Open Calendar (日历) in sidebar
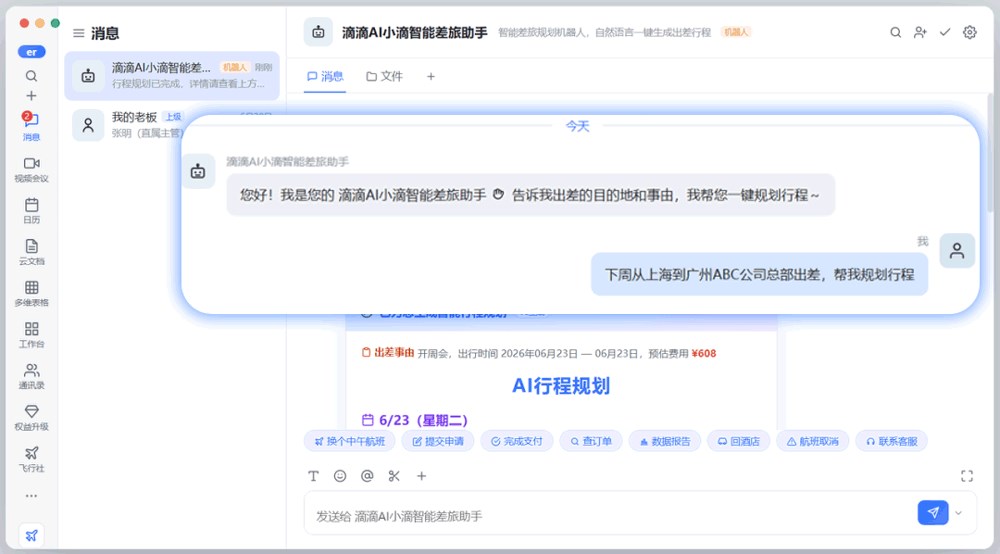 point(31,211)
